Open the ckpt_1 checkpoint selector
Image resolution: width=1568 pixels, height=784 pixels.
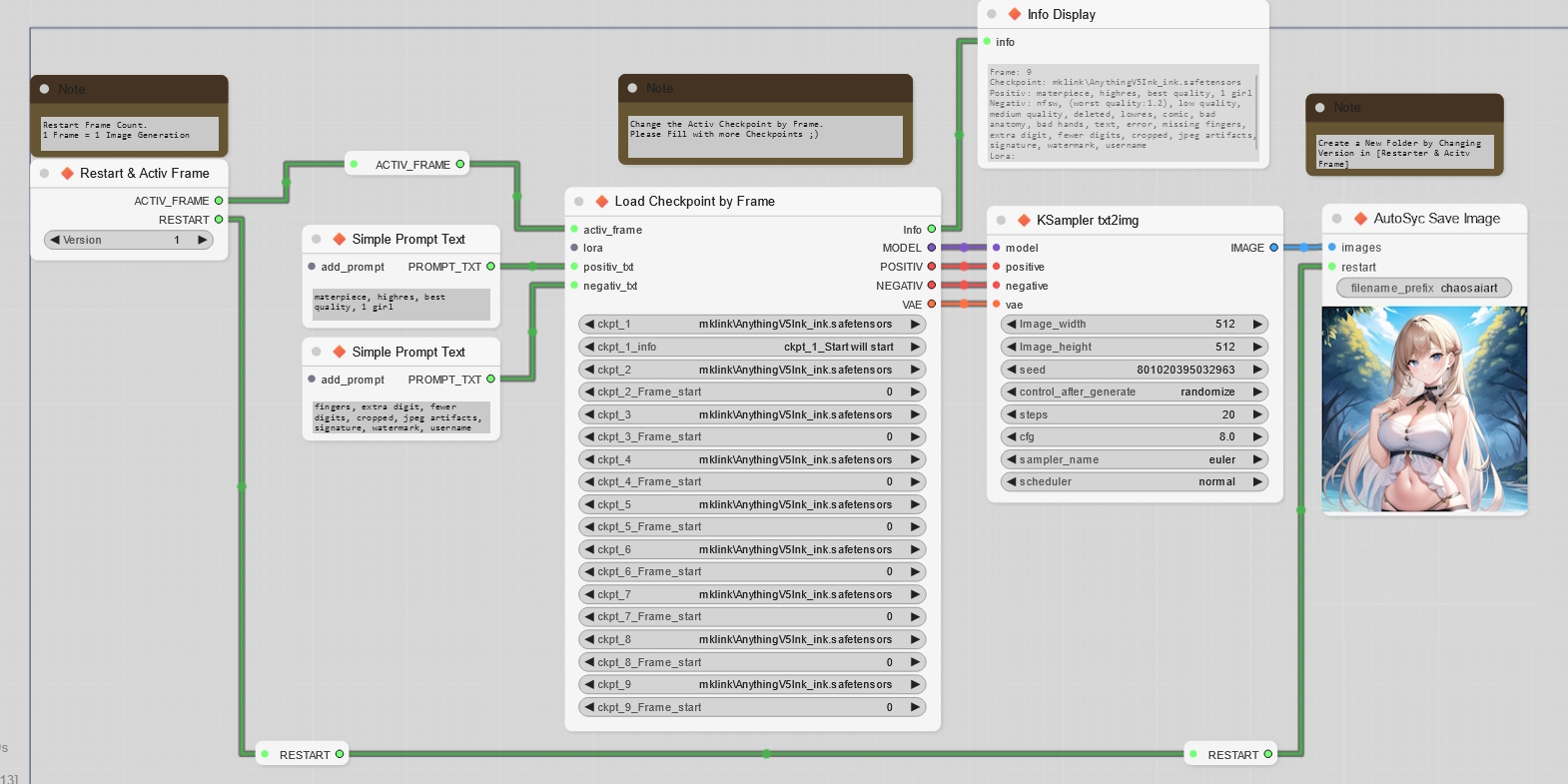(x=752, y=325)
